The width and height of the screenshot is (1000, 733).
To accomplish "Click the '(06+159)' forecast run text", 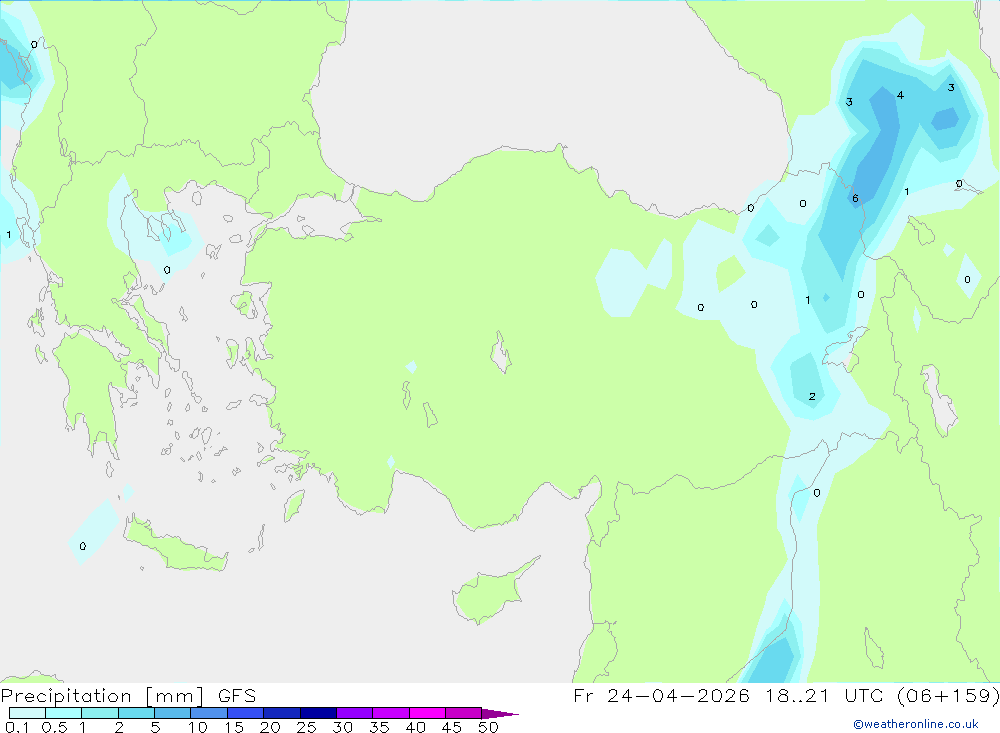I will (948, 696).
